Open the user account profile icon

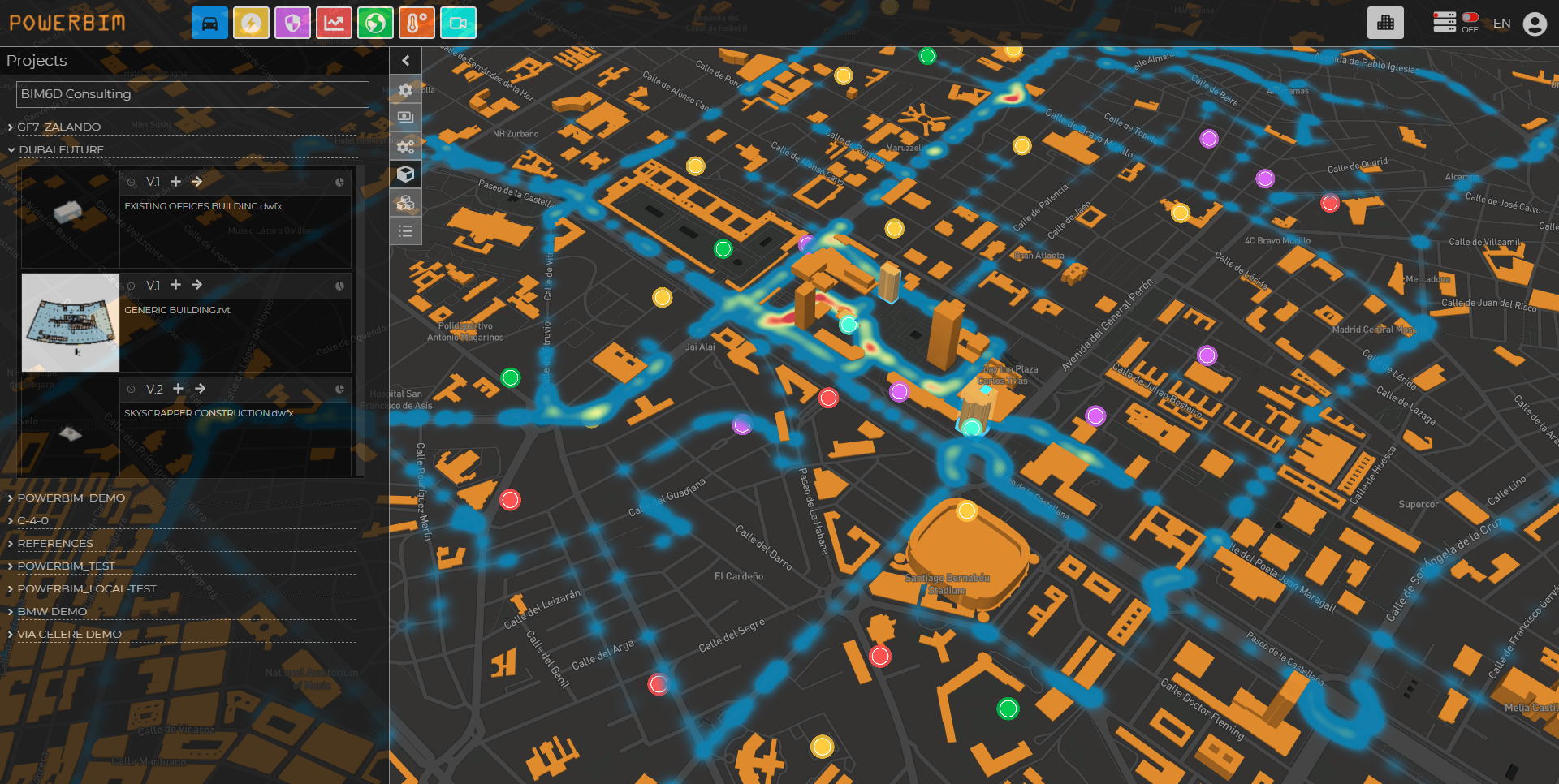click(x=1534, y=24)
